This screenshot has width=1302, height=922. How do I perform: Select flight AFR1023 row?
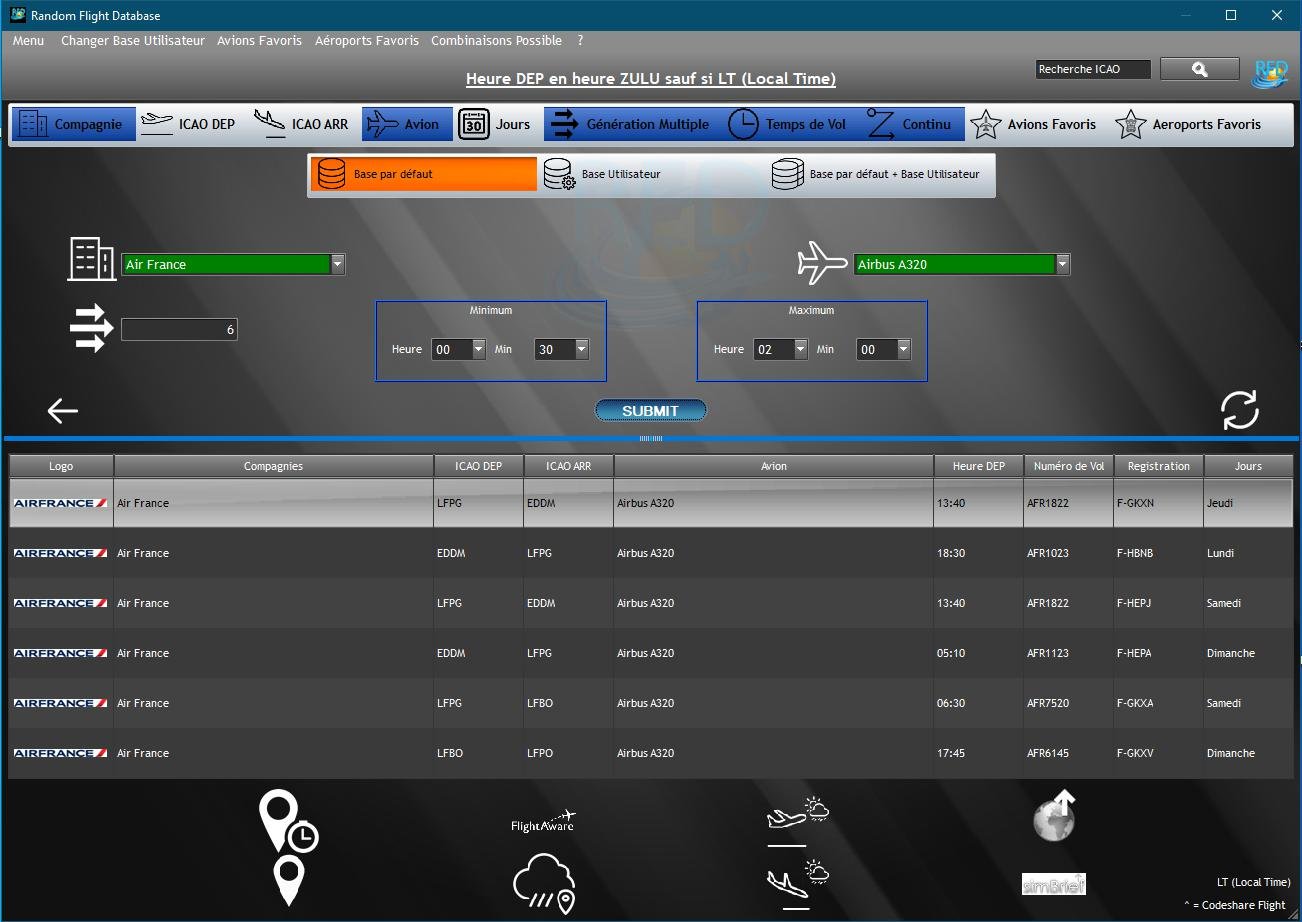click(651, 553)
